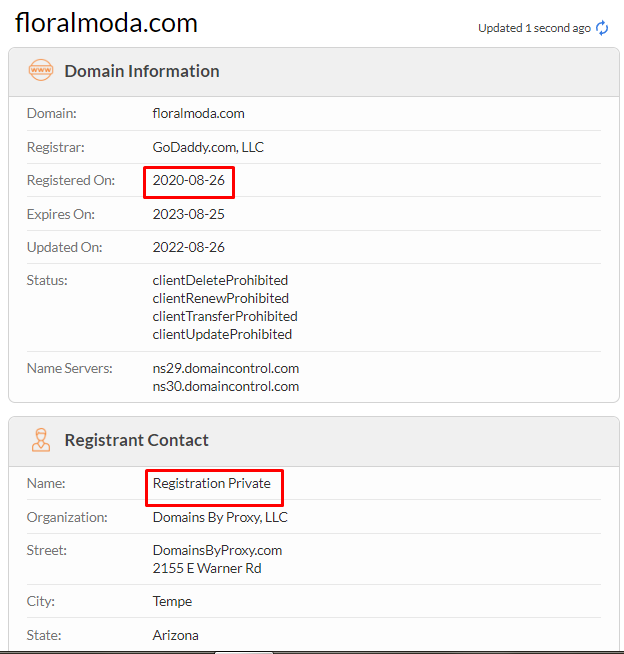Click the floralmoda.com page title

pyautogui.click(x=106, y=23)
